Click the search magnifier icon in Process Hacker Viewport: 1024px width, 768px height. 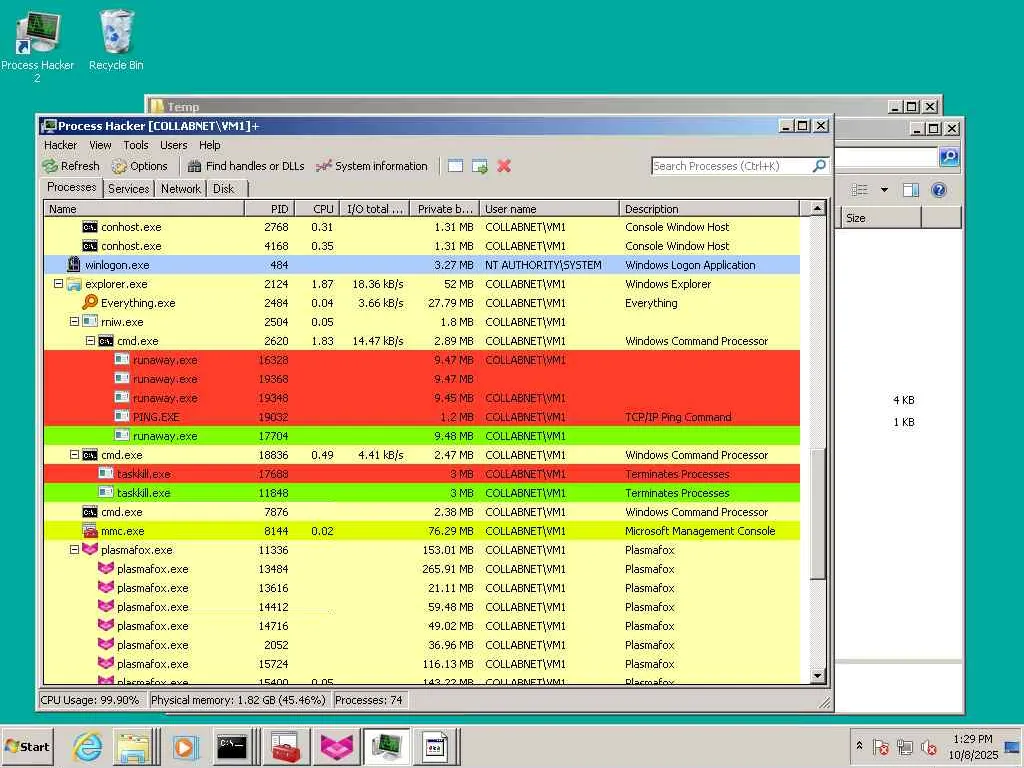pyautogui.click(x=819, y=166)
